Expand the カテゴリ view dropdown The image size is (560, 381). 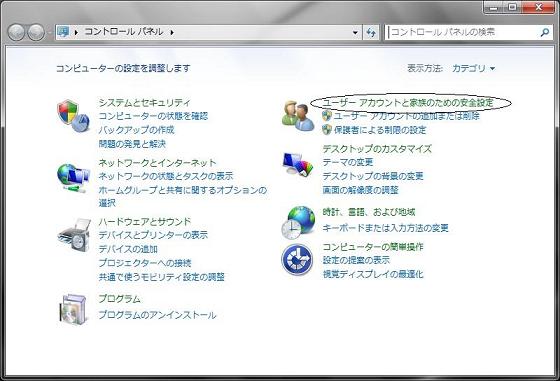pyautogui.click(x=474, y=68)
